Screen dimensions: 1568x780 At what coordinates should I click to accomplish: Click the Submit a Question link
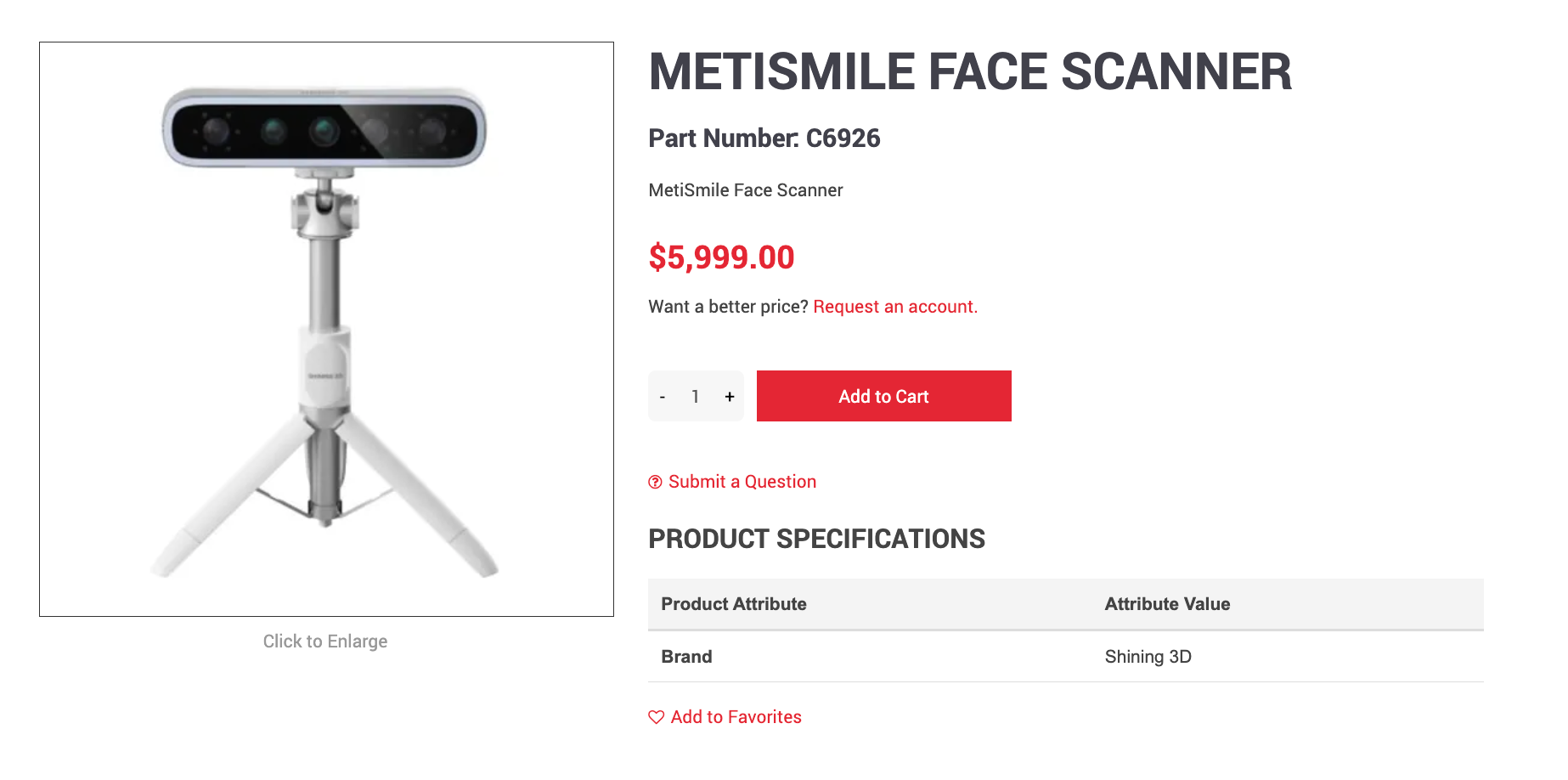click(x=741, y=482)
